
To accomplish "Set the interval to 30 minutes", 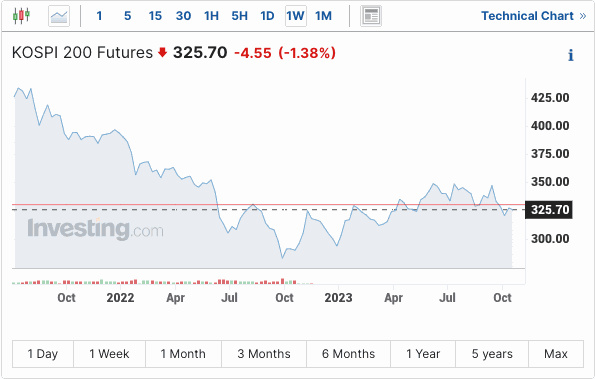I will [x=183, y=16].
